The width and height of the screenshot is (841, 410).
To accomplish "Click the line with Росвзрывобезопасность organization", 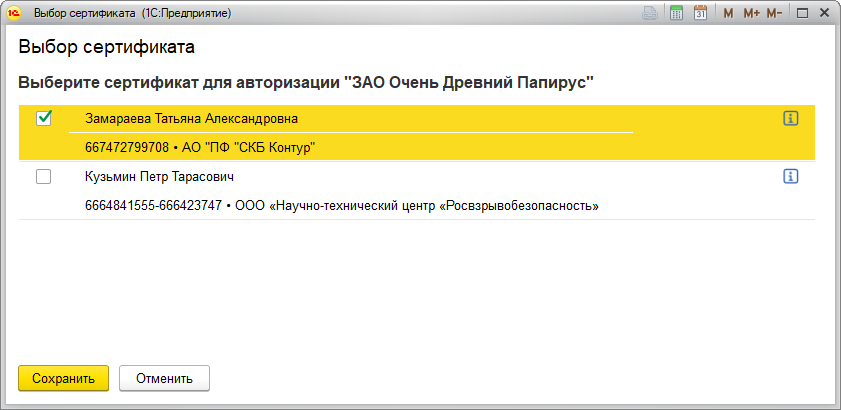I will pos(342,206).
